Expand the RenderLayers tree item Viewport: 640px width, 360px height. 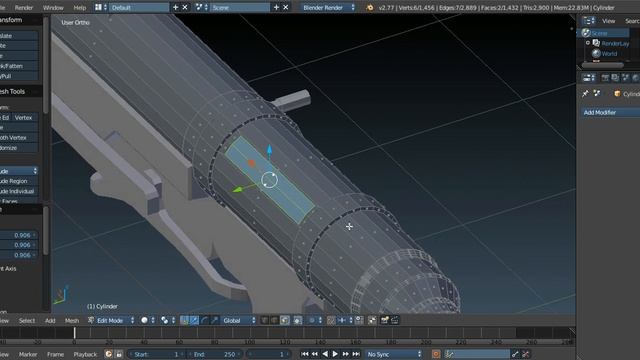(x=588, y=43)
